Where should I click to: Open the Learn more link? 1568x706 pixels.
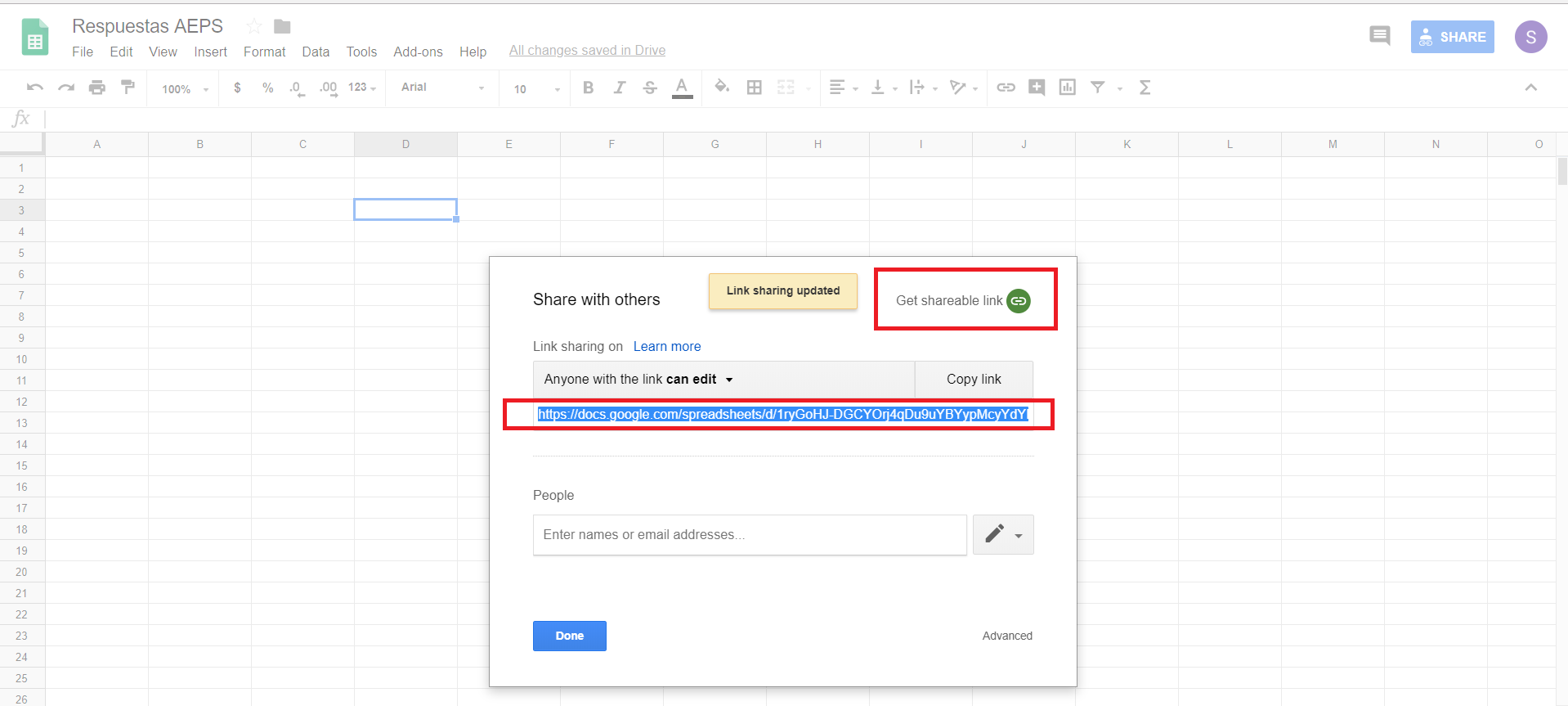tap(667, 346)
